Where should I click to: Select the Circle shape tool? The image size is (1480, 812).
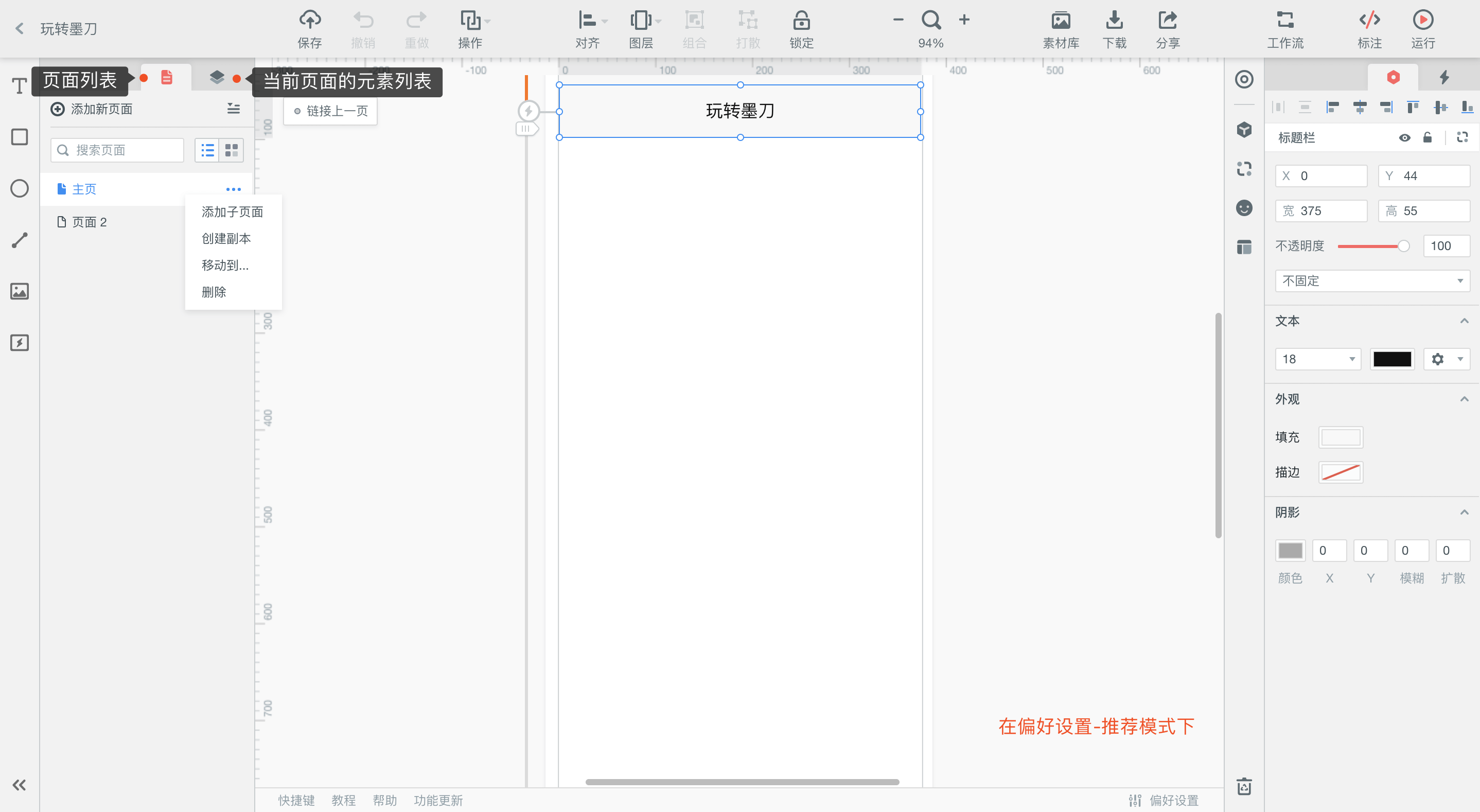pyautogui.click(x=20, y=188)
